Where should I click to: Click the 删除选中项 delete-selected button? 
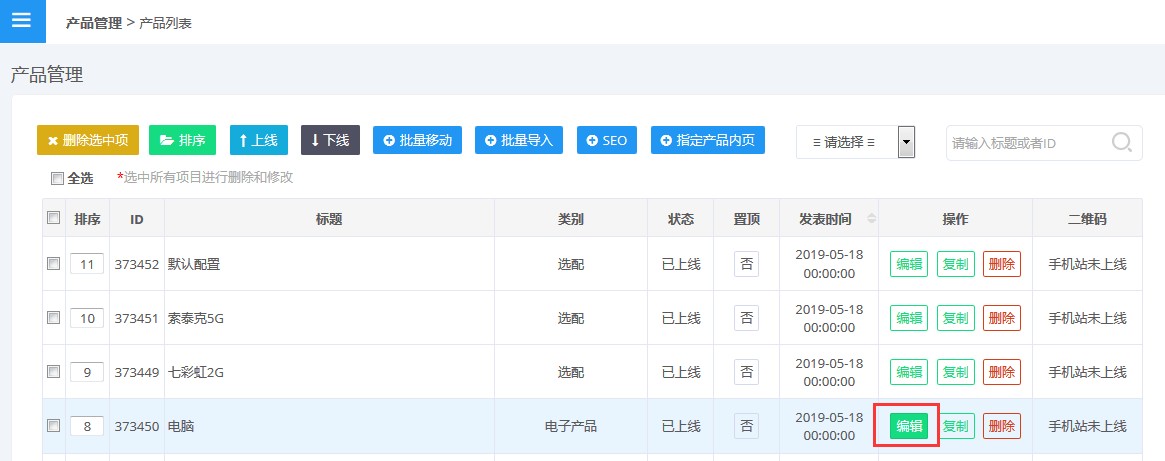(88, 141)
